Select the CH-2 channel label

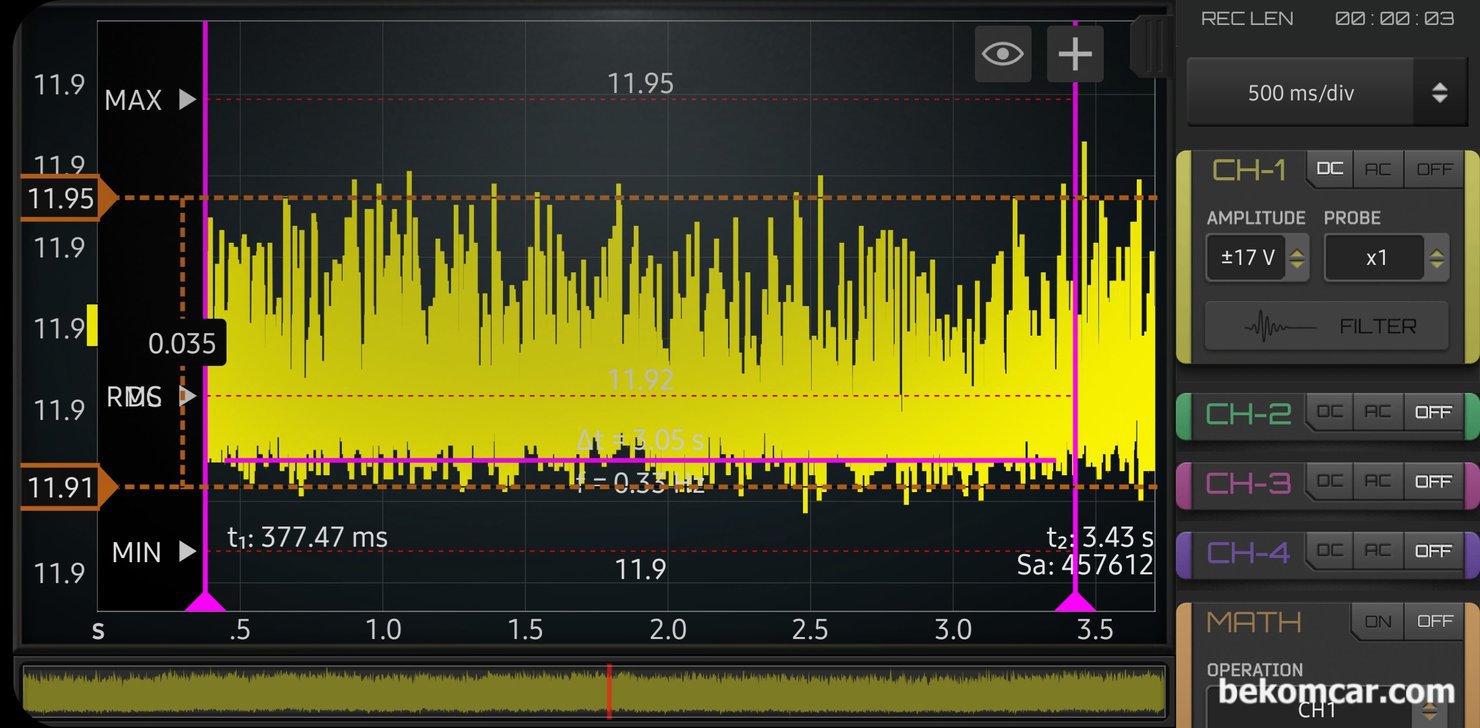coord(1249,413)
